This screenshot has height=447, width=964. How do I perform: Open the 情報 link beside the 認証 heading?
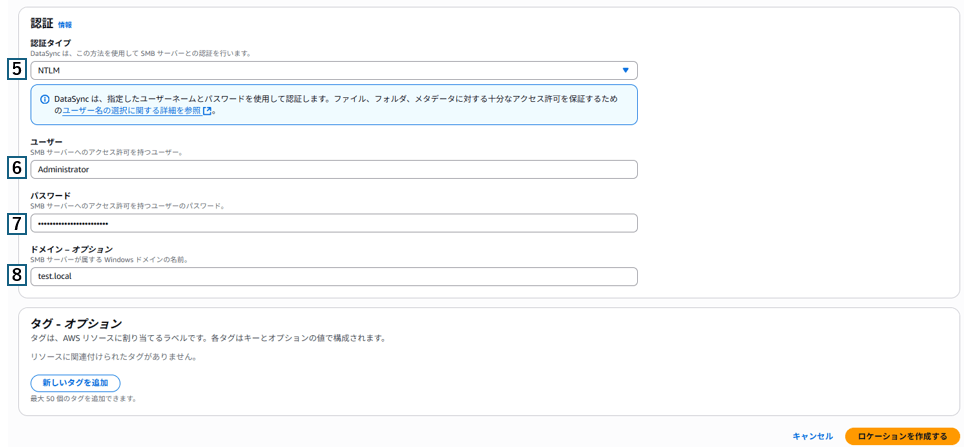[65, 24]
